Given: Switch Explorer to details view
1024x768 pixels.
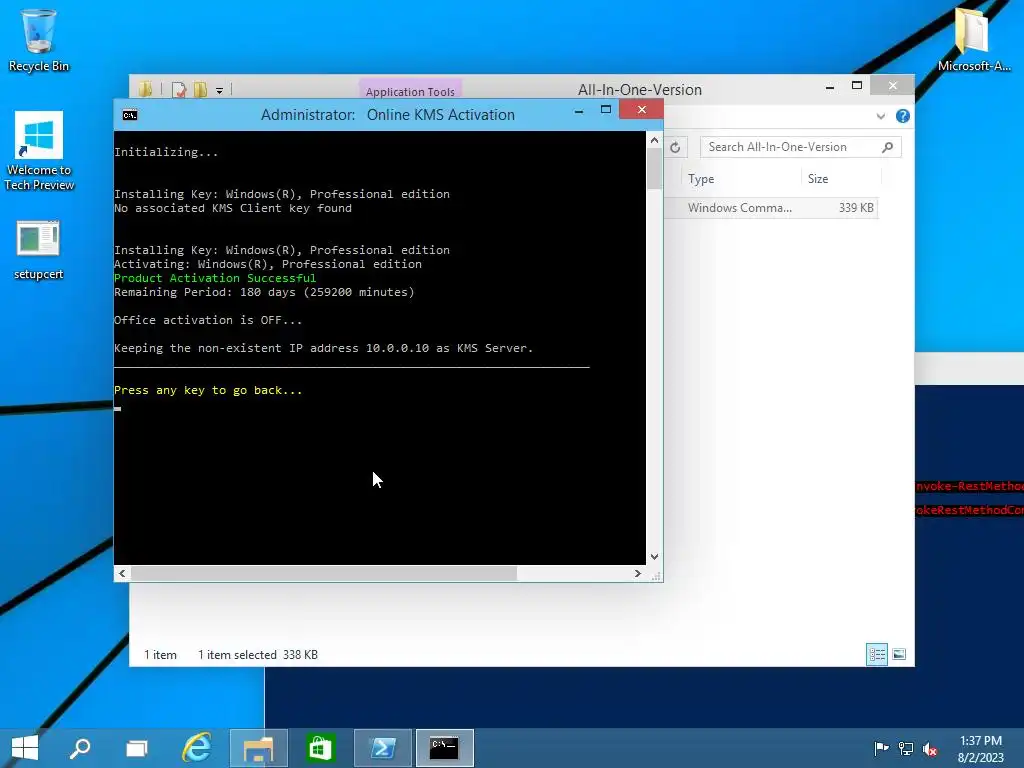Looking at the screenshot, I should pyautogui.click(x=877, y=654).
